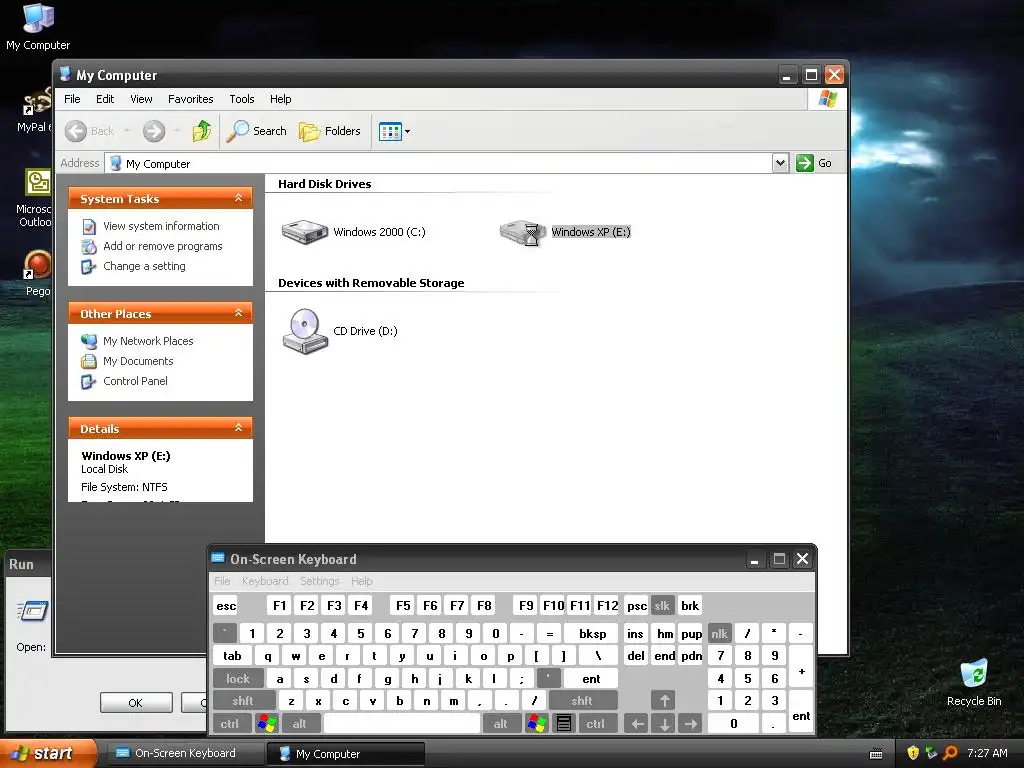
Task: Toggle the left alt key
Action: [x=299, y=724]
